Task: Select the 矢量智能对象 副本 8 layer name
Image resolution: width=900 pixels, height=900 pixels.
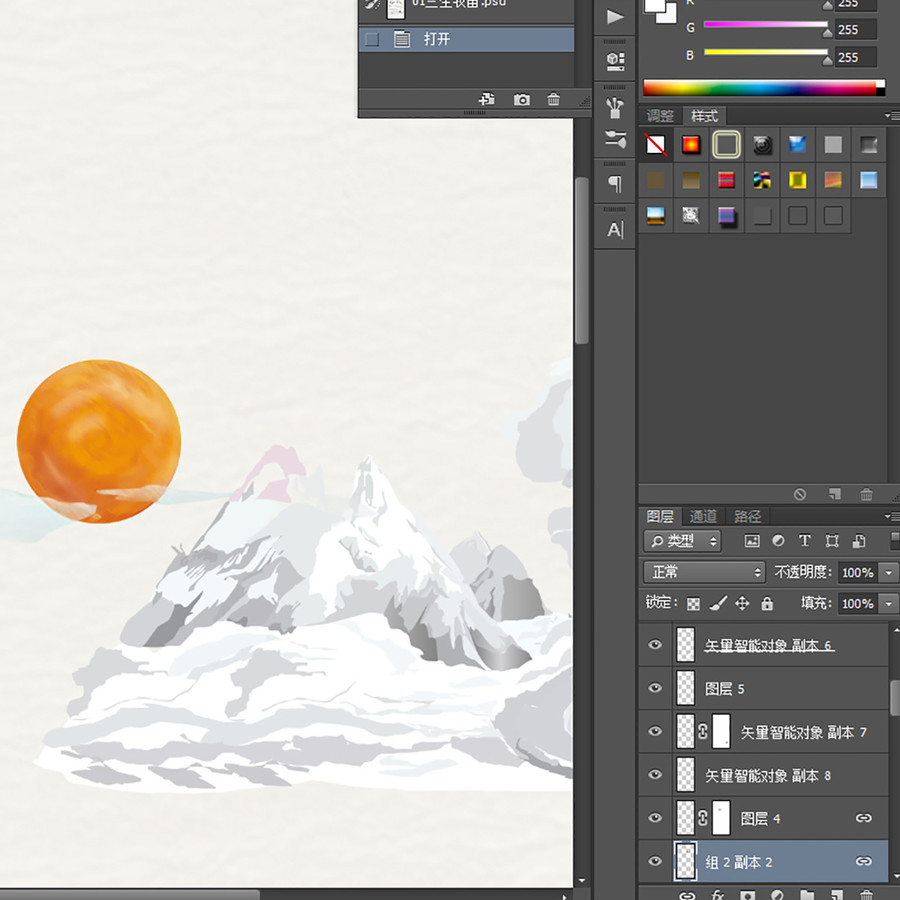Action: (768, 775)
